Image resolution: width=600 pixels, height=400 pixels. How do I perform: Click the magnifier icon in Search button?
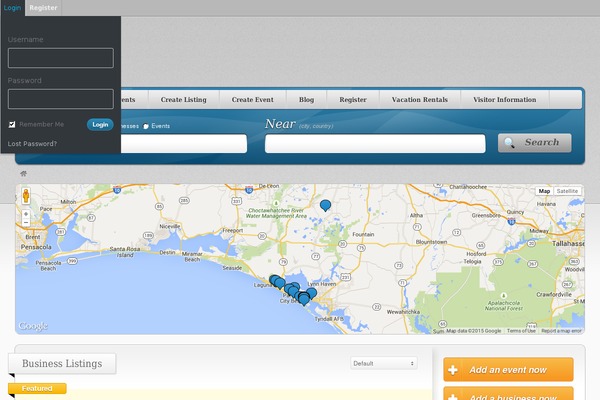[x=510, y=143]
